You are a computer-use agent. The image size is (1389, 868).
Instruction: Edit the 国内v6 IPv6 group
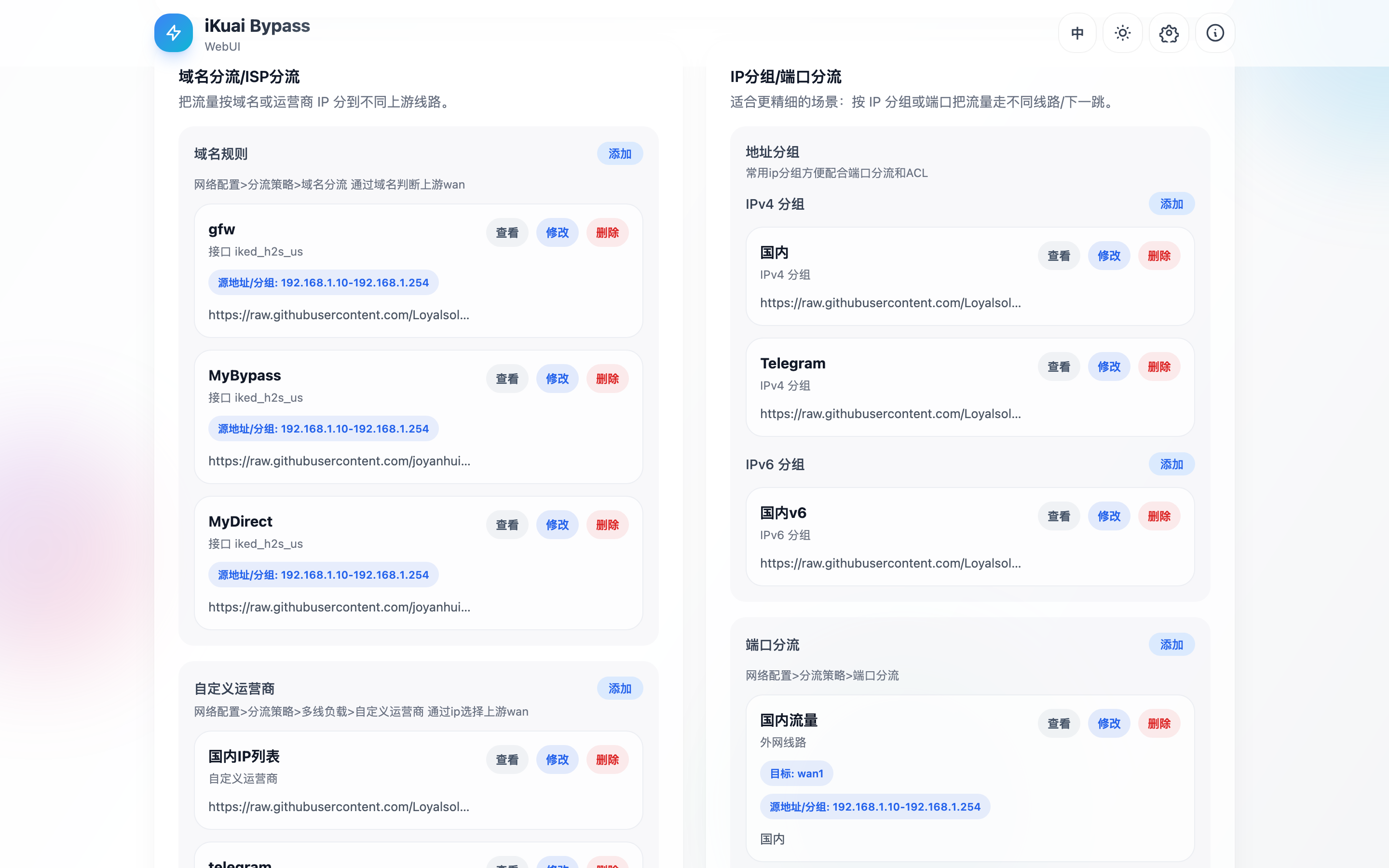point(1108,516)
